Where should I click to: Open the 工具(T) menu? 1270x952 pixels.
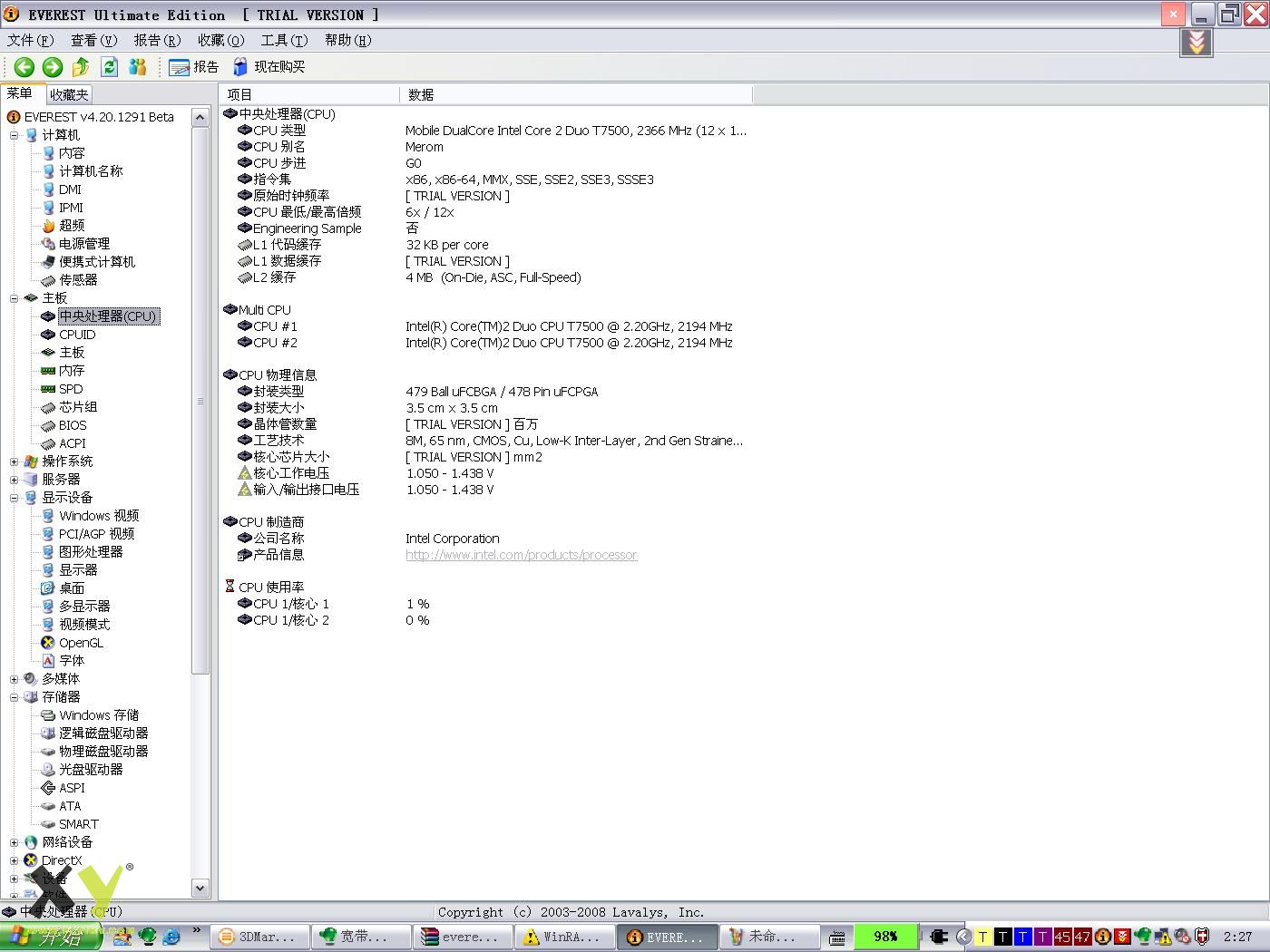click(x=285, y=40)
